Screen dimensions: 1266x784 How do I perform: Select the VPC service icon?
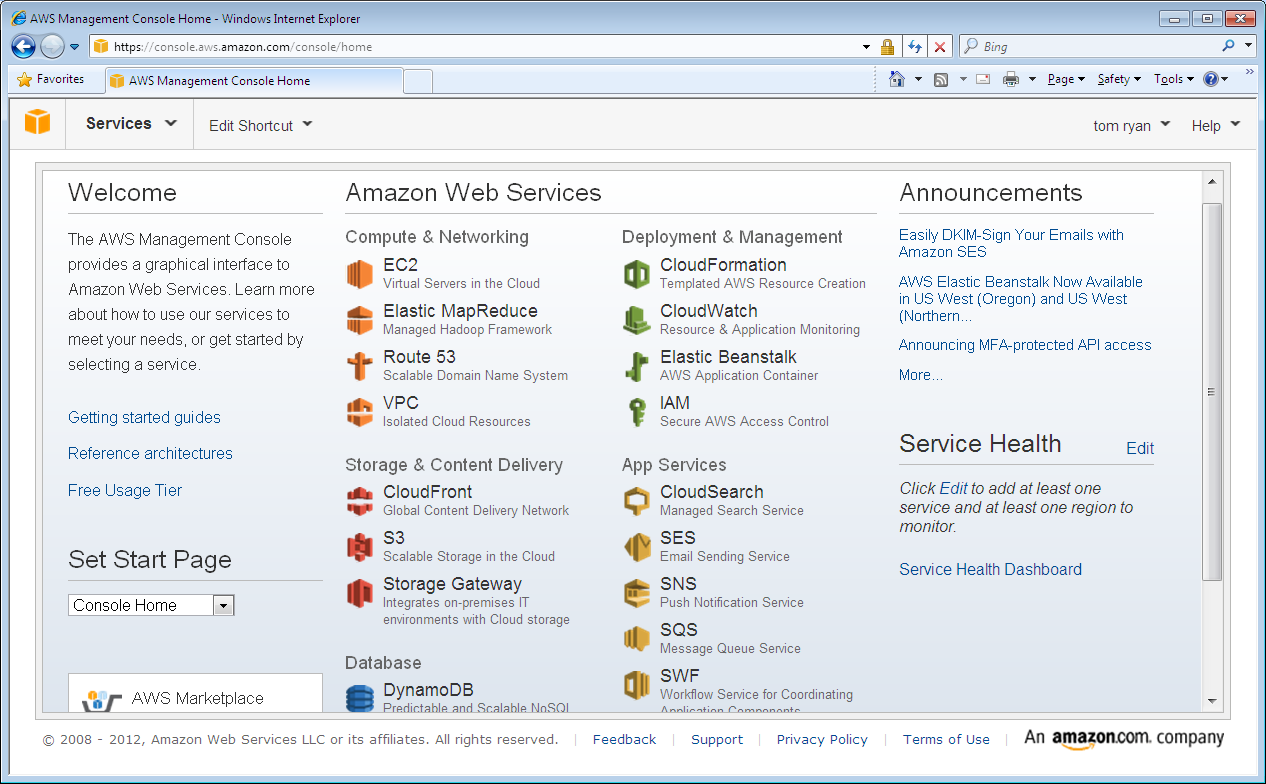click(x=360, y=412)
